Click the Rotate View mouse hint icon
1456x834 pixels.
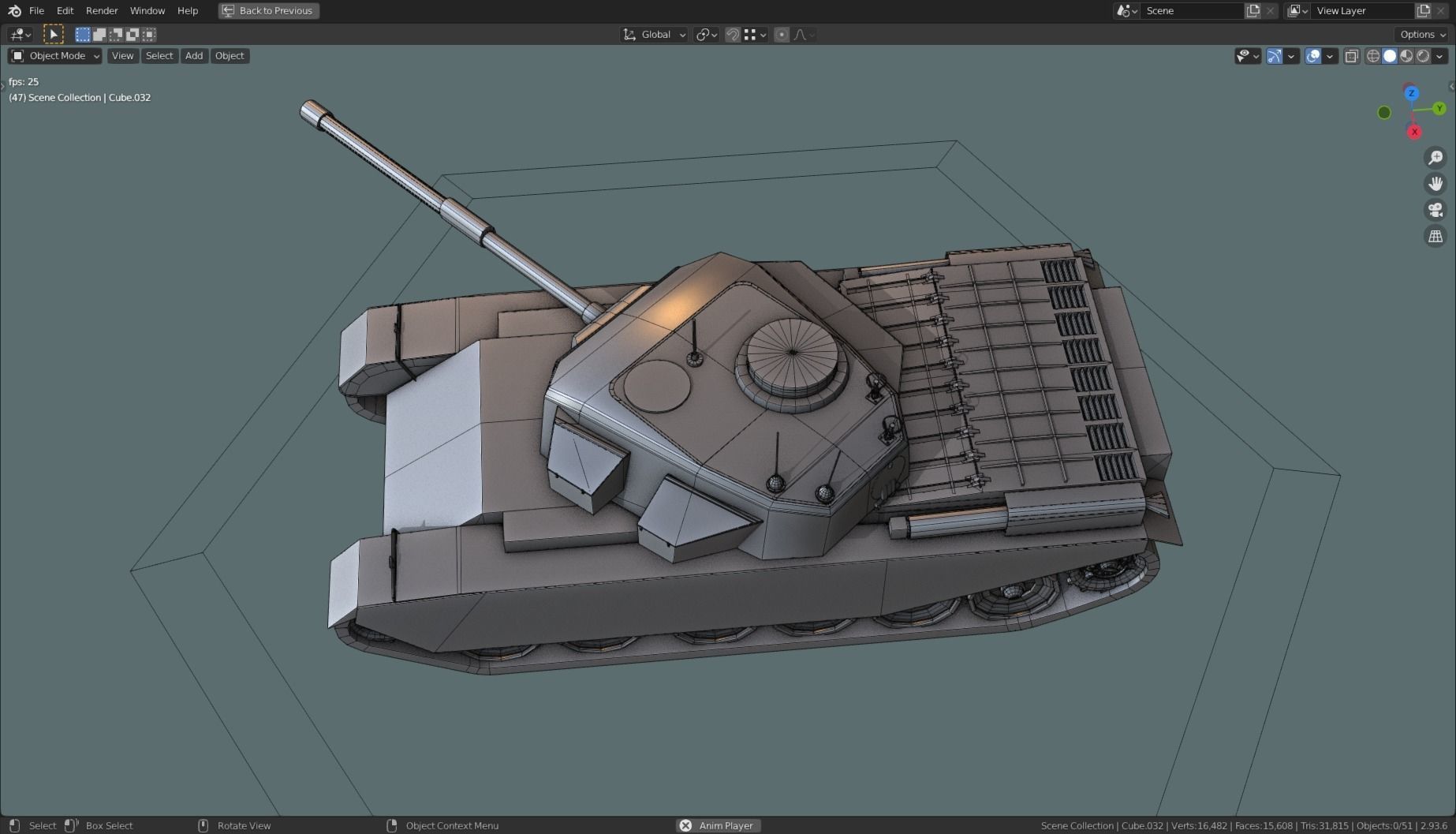tap(203, 825)
